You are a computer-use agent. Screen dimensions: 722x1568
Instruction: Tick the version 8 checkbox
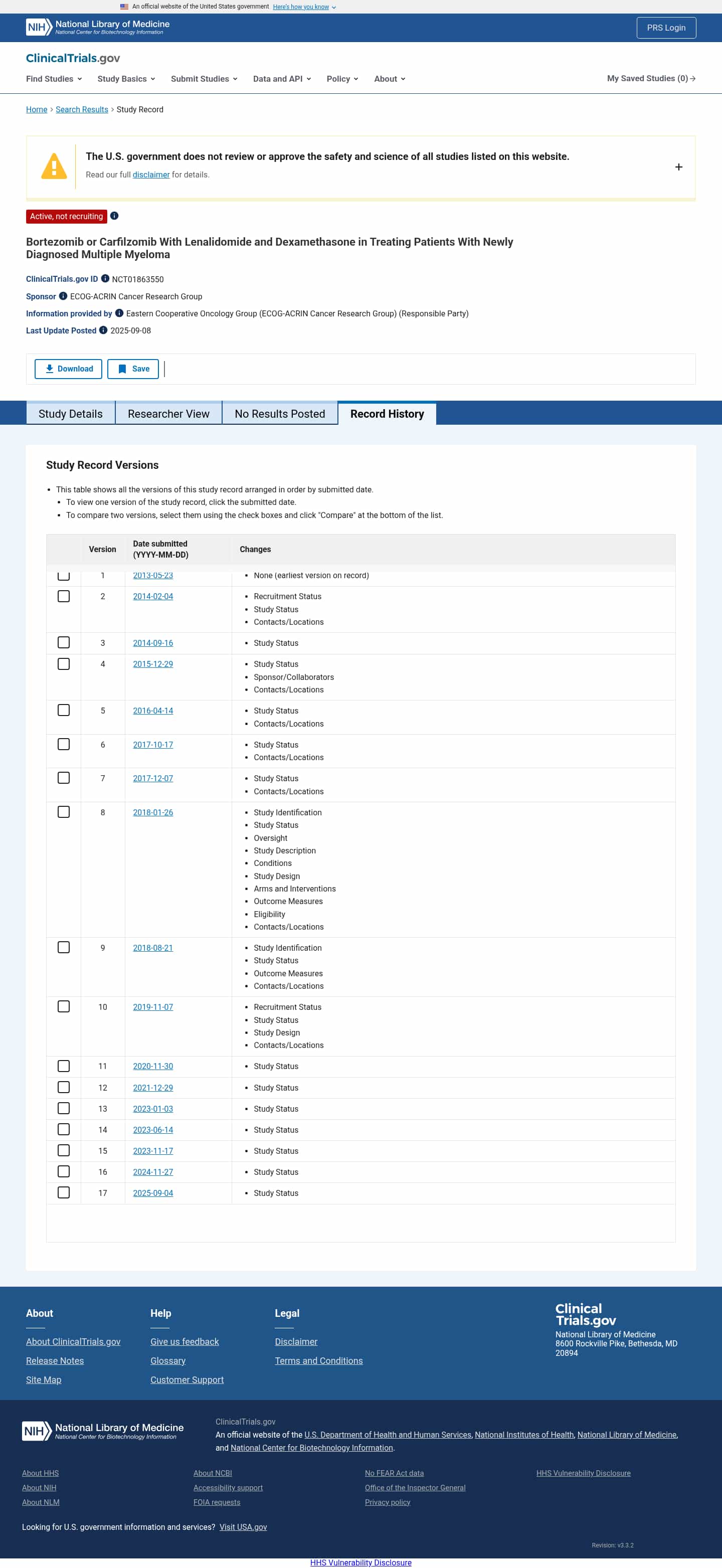coord(64,812)
